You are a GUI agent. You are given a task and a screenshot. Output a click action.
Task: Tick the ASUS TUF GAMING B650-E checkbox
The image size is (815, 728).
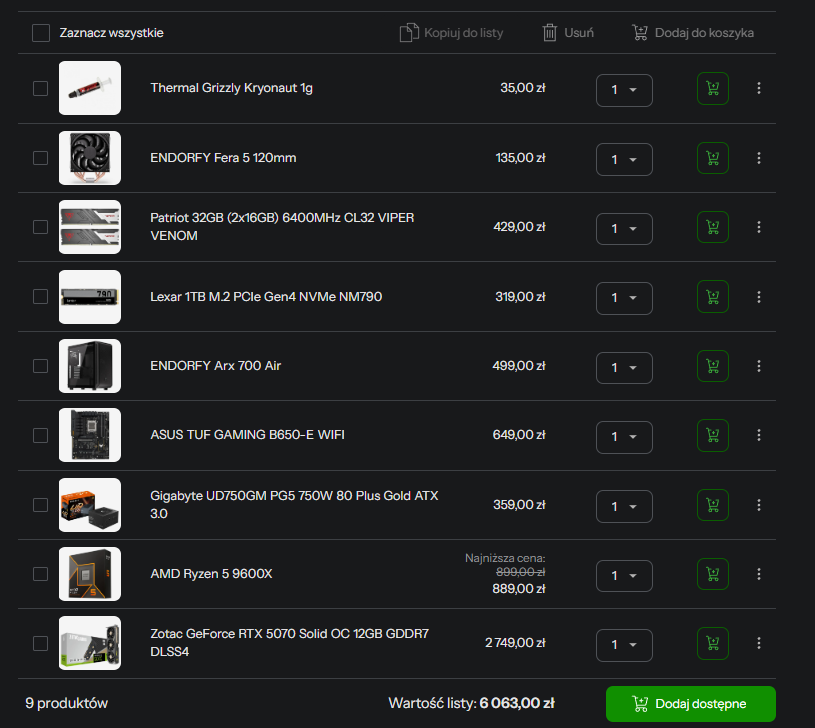pyautogui.click(x=41, y=435)
